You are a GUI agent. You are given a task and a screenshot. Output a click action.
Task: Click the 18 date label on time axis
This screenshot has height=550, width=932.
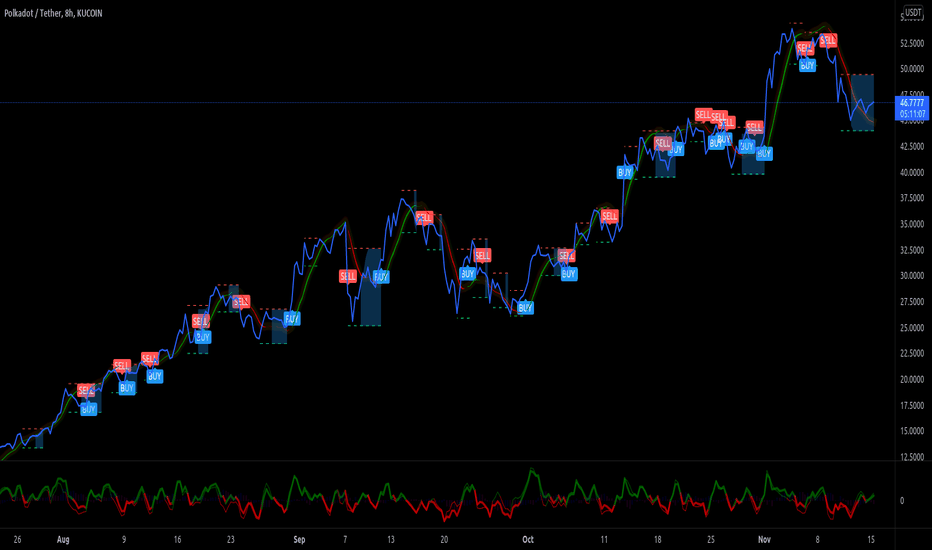click(x=657, y=540)
